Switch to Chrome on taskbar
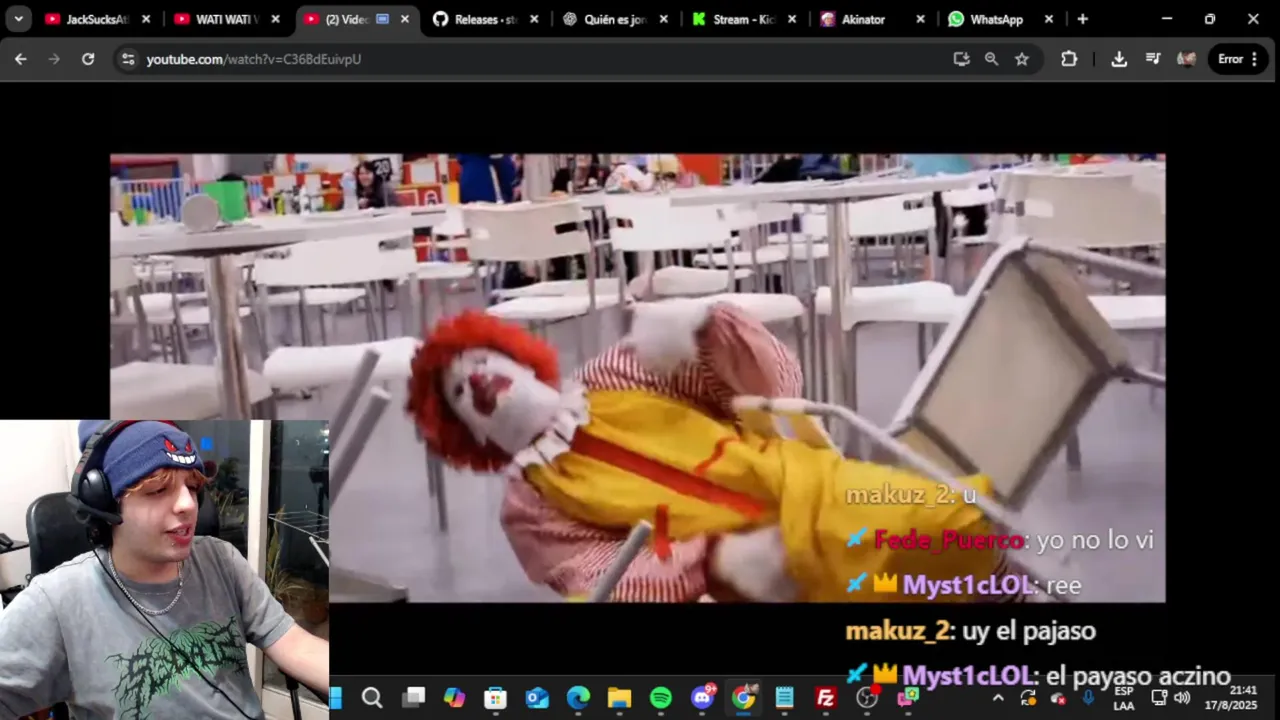 tap(744, 698)
